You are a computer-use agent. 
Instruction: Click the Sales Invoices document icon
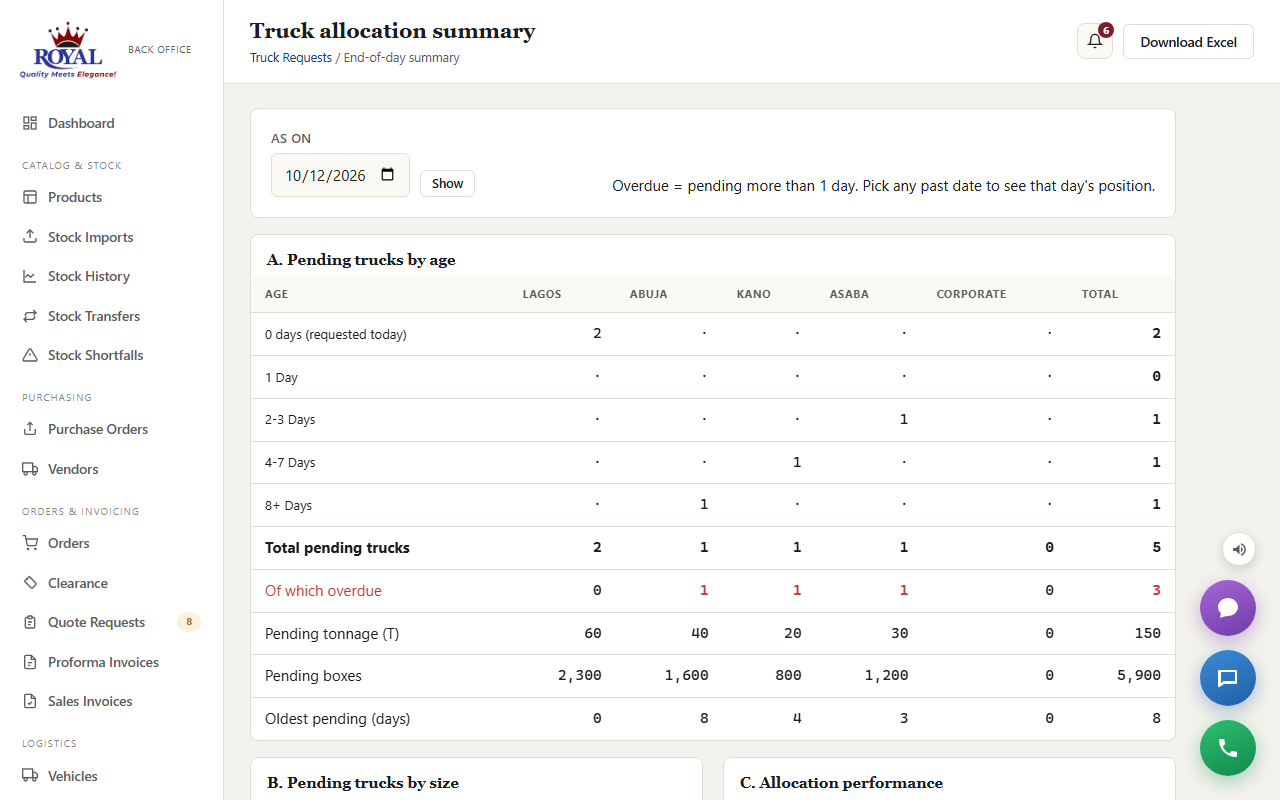coord(30,701)
